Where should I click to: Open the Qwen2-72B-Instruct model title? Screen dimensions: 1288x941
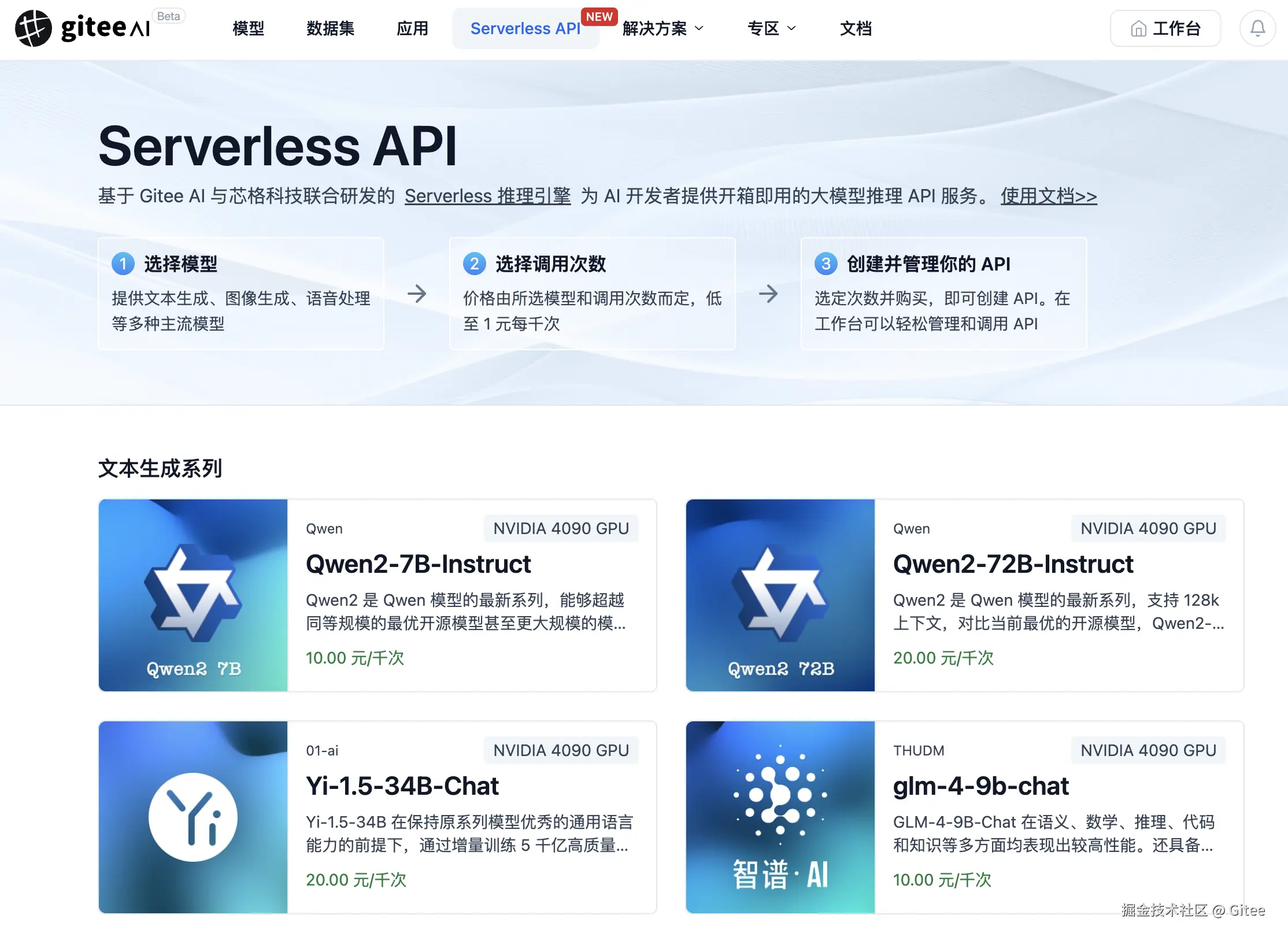point(1013,564)
